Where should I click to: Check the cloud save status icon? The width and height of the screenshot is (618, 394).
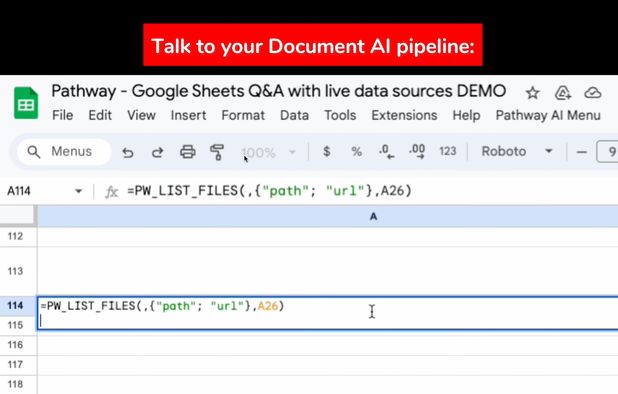click(592, 93)
